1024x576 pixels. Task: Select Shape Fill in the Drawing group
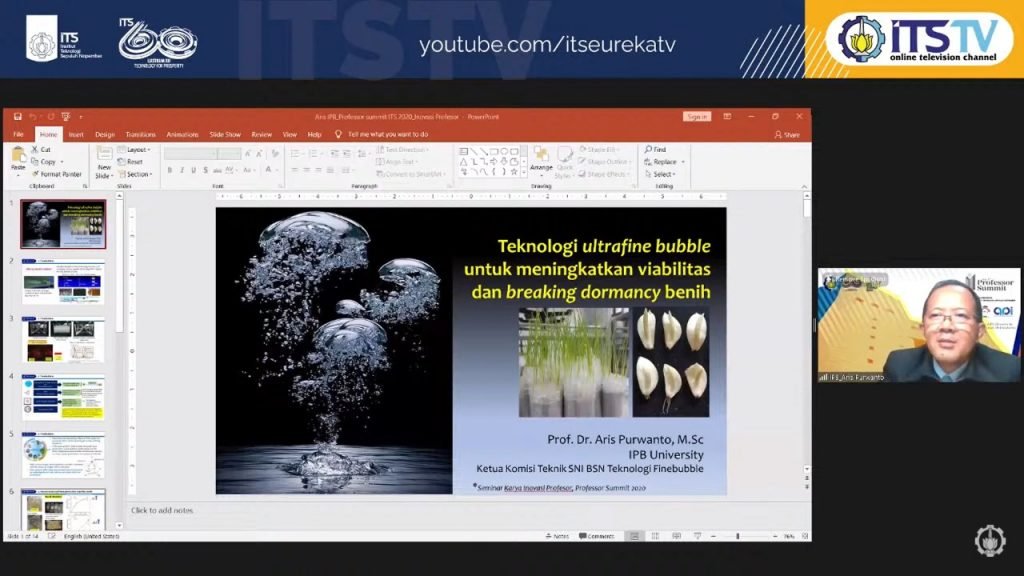[596, 150]
